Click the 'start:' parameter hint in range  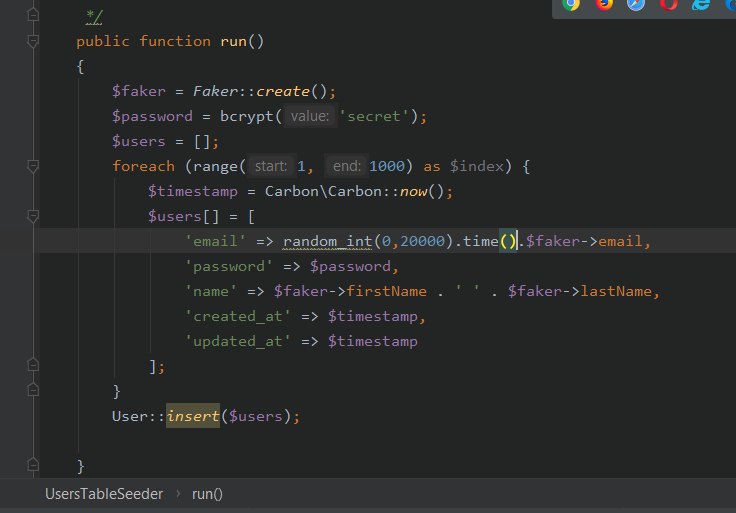point(270,166)
